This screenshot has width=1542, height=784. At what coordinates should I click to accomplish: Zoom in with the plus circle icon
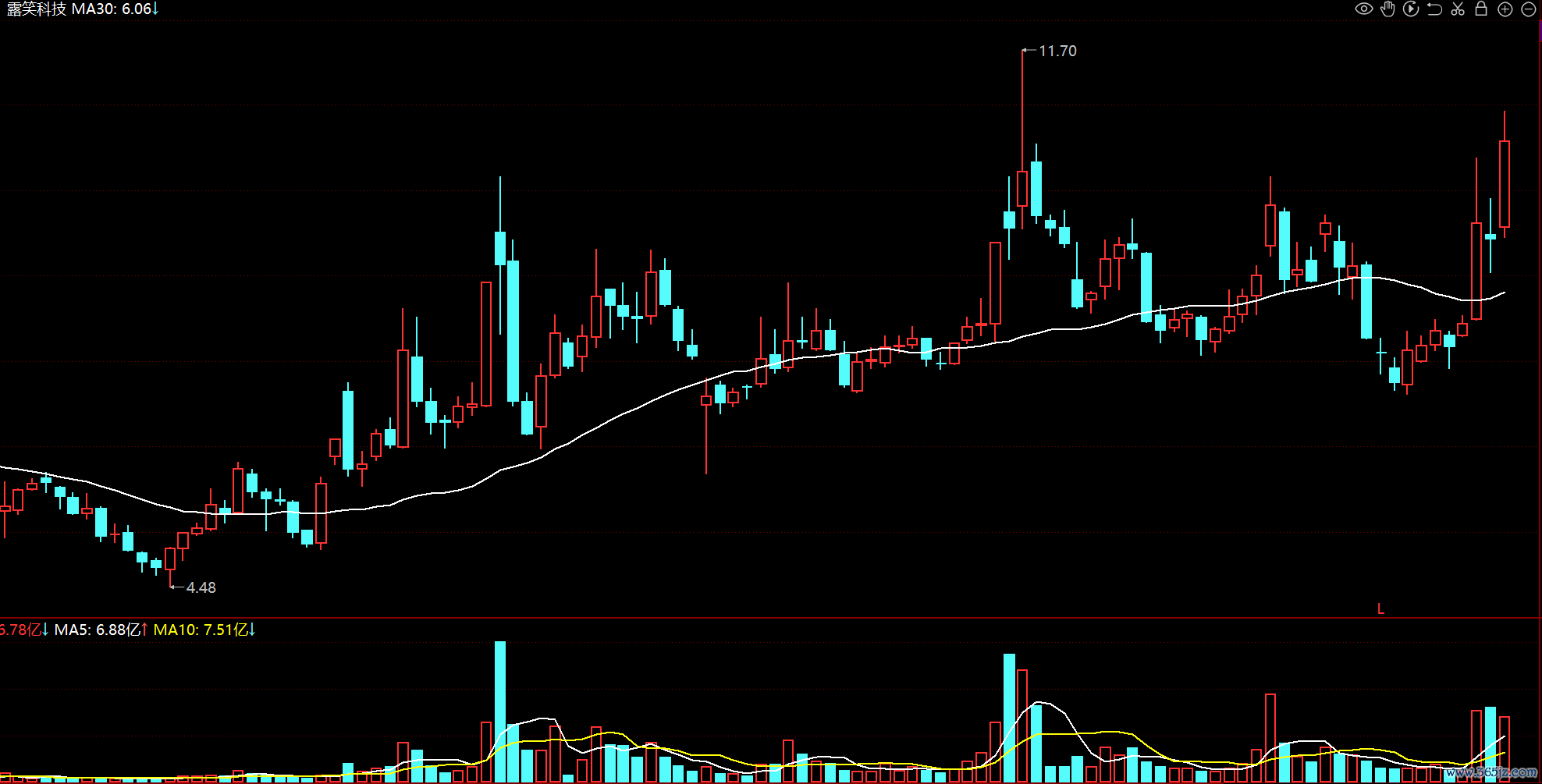pos(1505,9)
